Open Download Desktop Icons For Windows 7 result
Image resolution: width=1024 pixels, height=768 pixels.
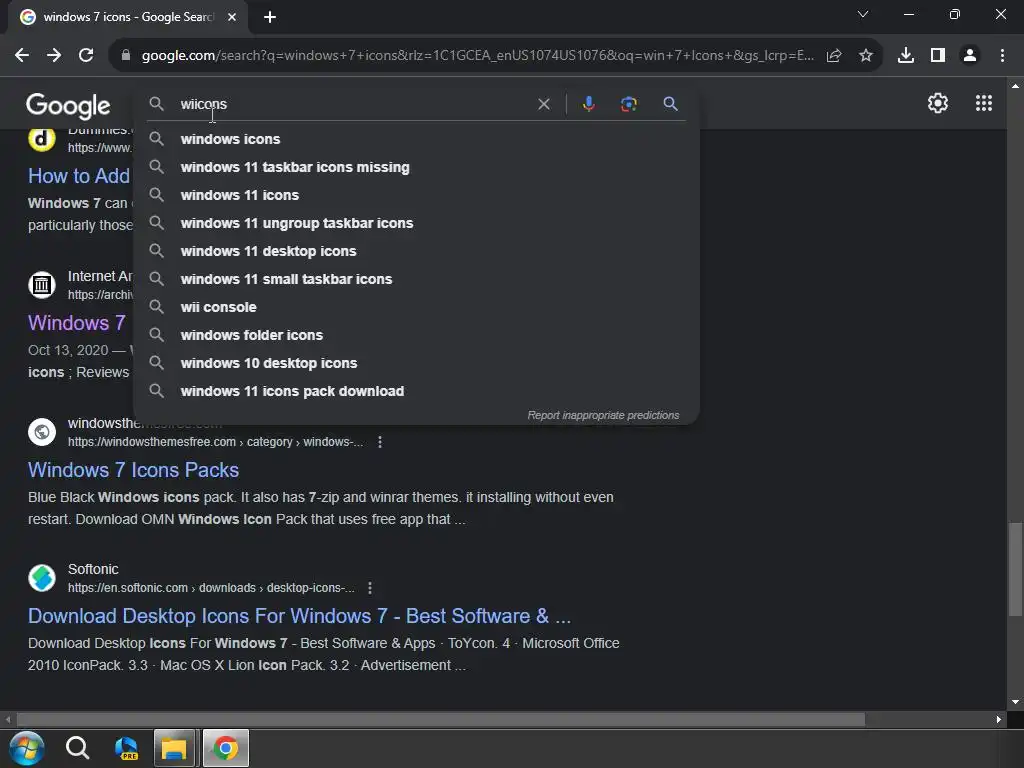click(x=299, y=616)
